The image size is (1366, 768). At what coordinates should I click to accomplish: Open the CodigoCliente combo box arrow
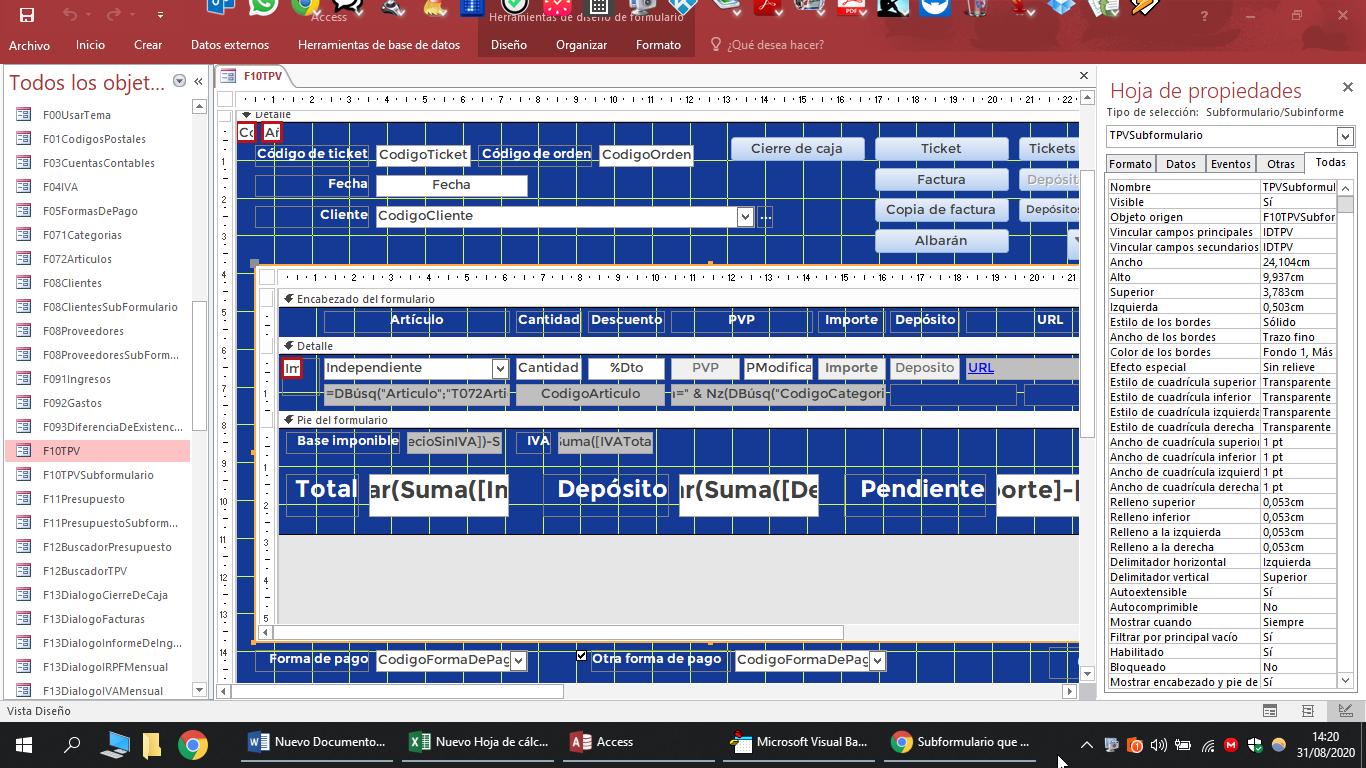[x=745, y=216]
